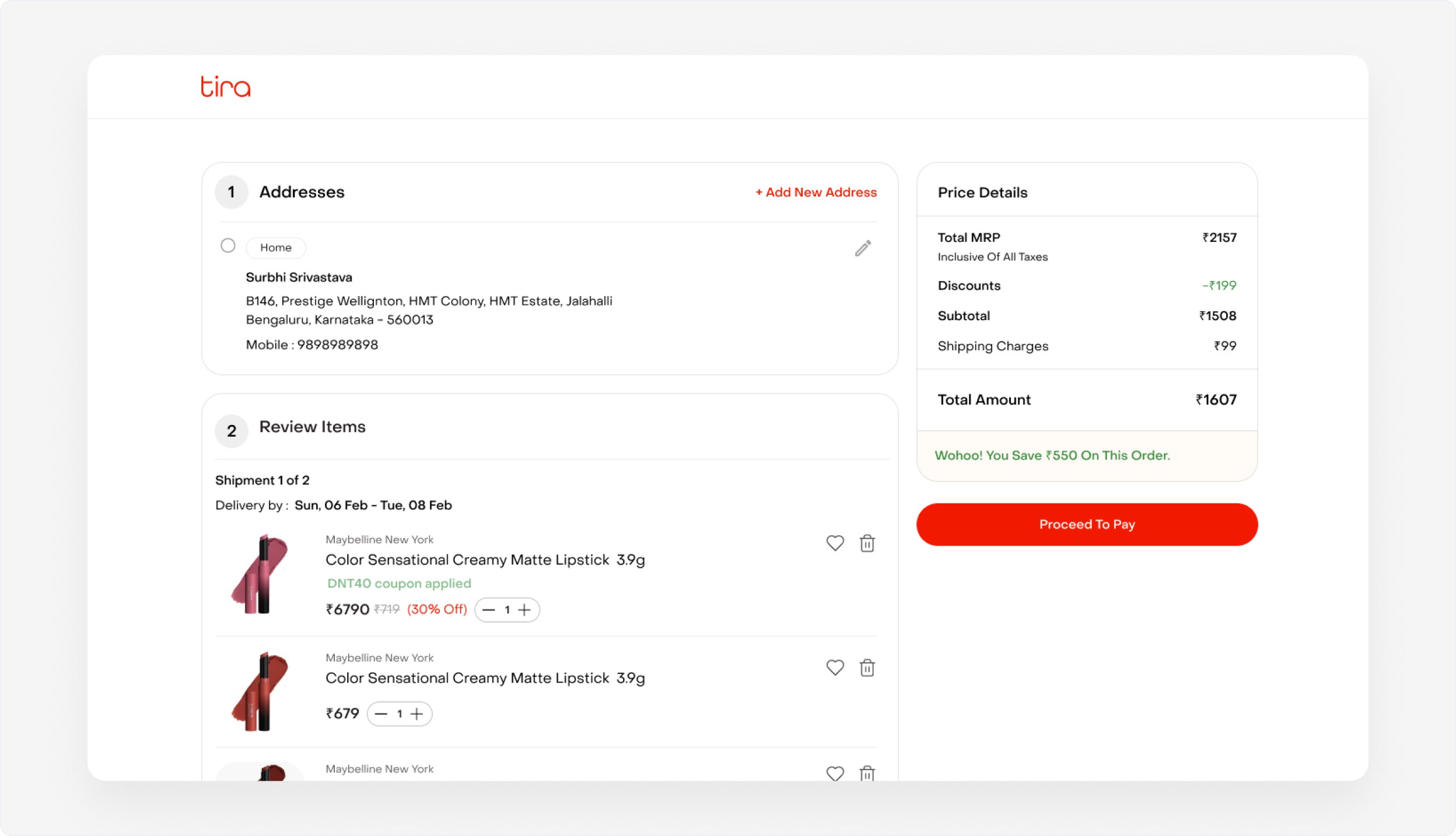Image resolution: width=1456 pixels, height=836 pixels.
Task: Decrease quantity of the first lipstick
Action: point(489,610)
